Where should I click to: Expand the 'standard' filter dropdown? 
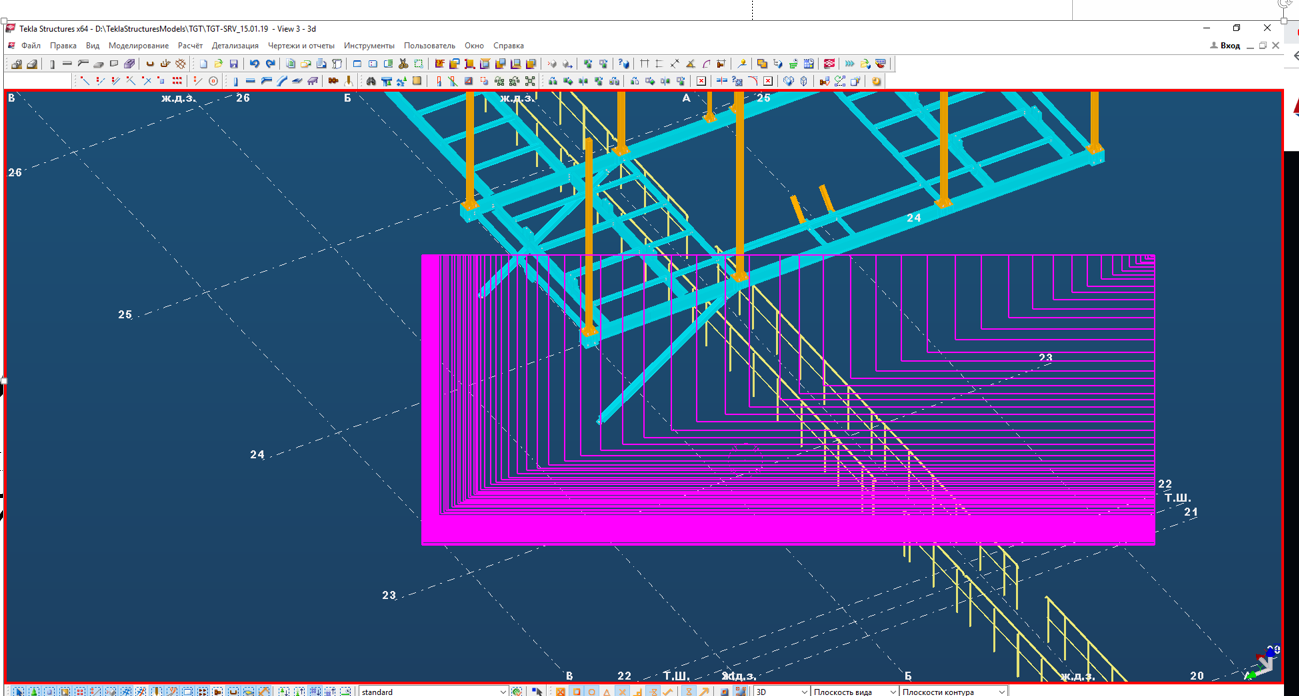pos(502,691)
